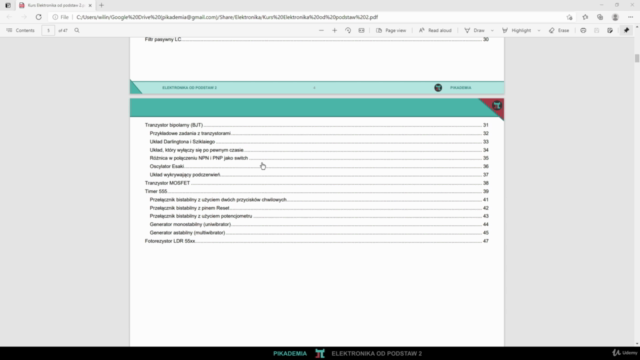Screen dimensions: 640x360
Task: Click the address bar URL
Action: (x=227, y=17)
